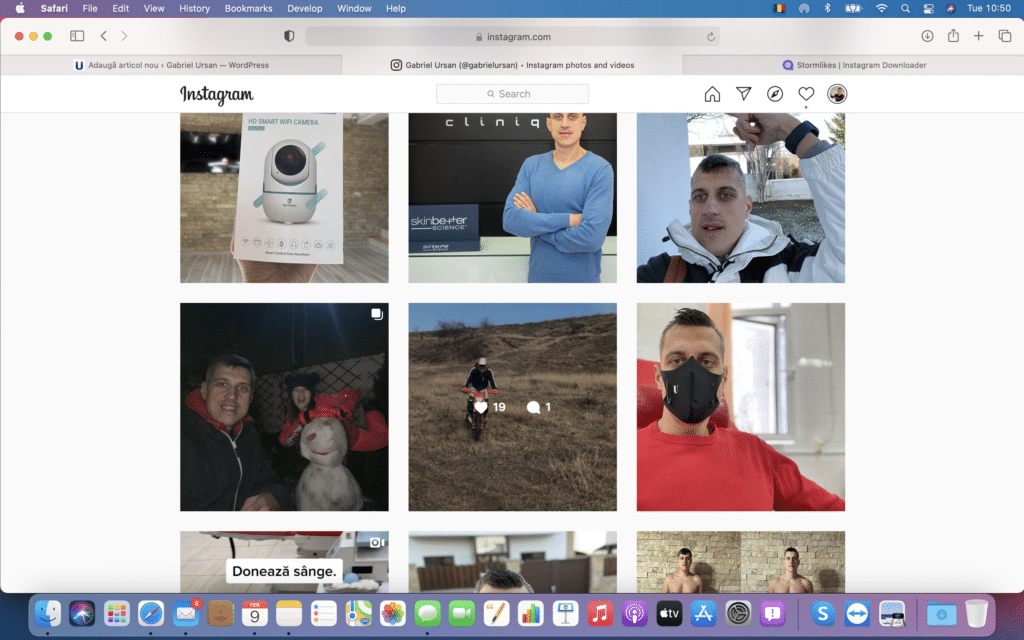Click the Tue 10:50 clock

coord(989,8)
